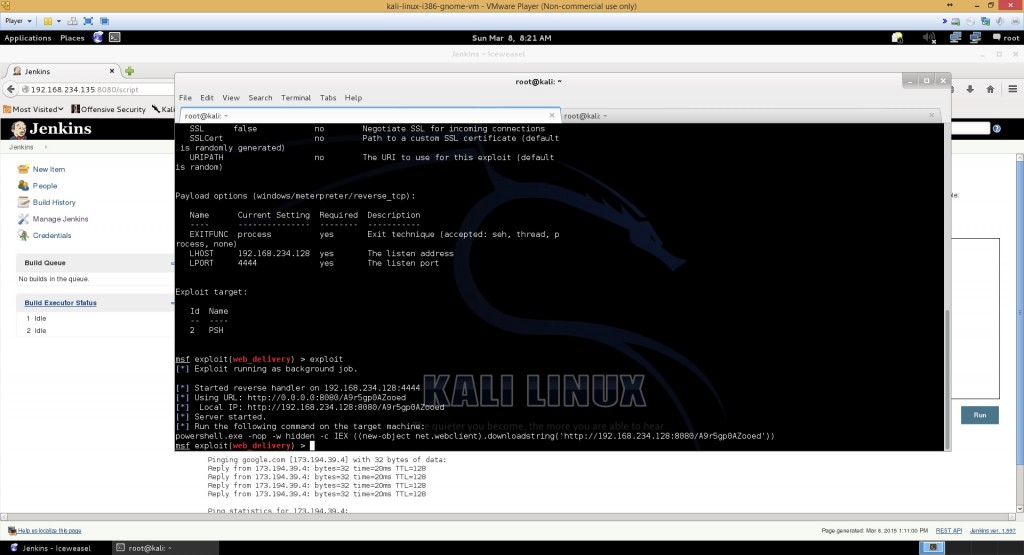Screen dimensions: 1024x555
Task: Open the terminal Edit menu
Action: click(207, 98)
